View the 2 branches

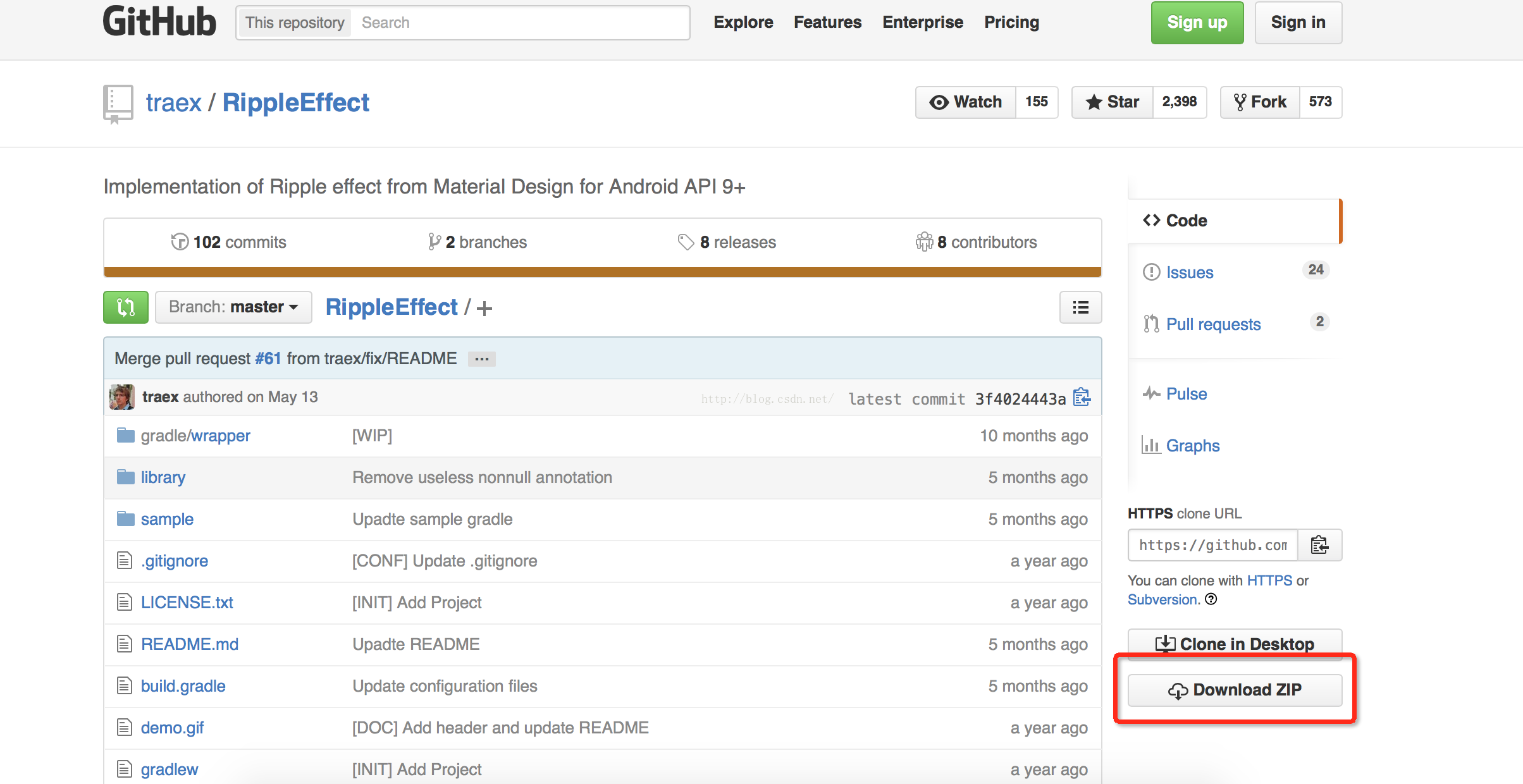[x=478, y=242]
